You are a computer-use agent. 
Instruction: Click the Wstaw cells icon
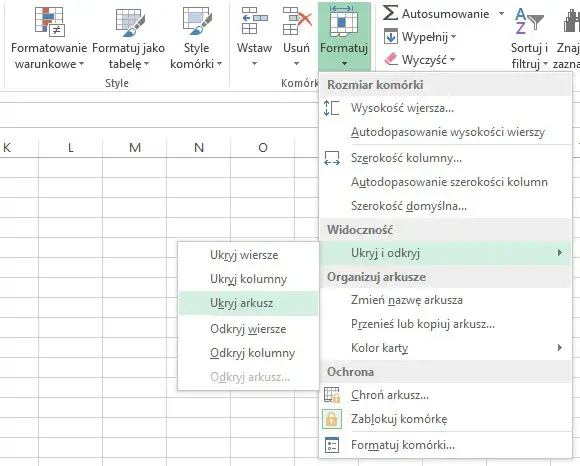pyautogui.click(x=254, y=21)
